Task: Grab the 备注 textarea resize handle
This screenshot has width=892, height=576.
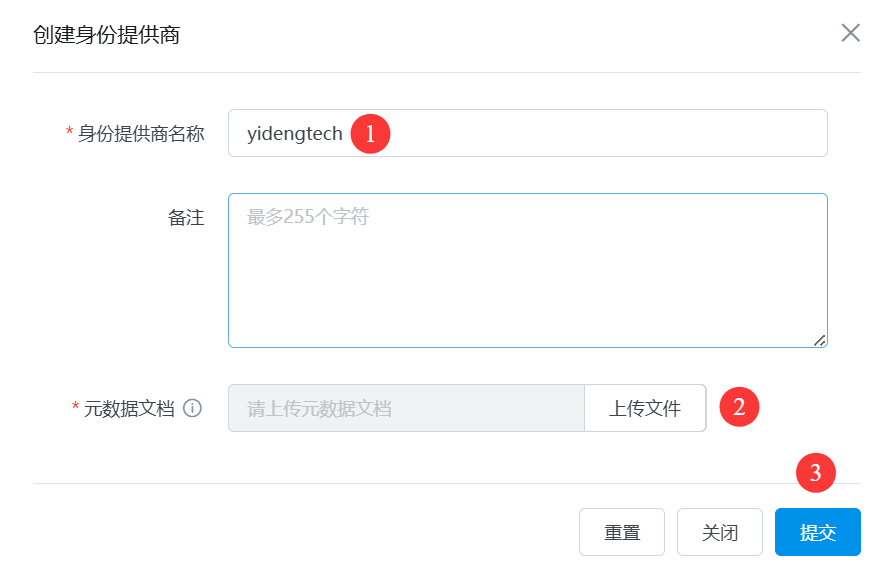Action: [x=819, y=340]
